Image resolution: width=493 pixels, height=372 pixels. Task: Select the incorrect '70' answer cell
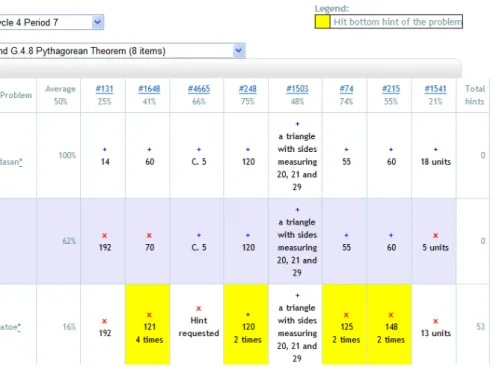[x=148, y=241]
